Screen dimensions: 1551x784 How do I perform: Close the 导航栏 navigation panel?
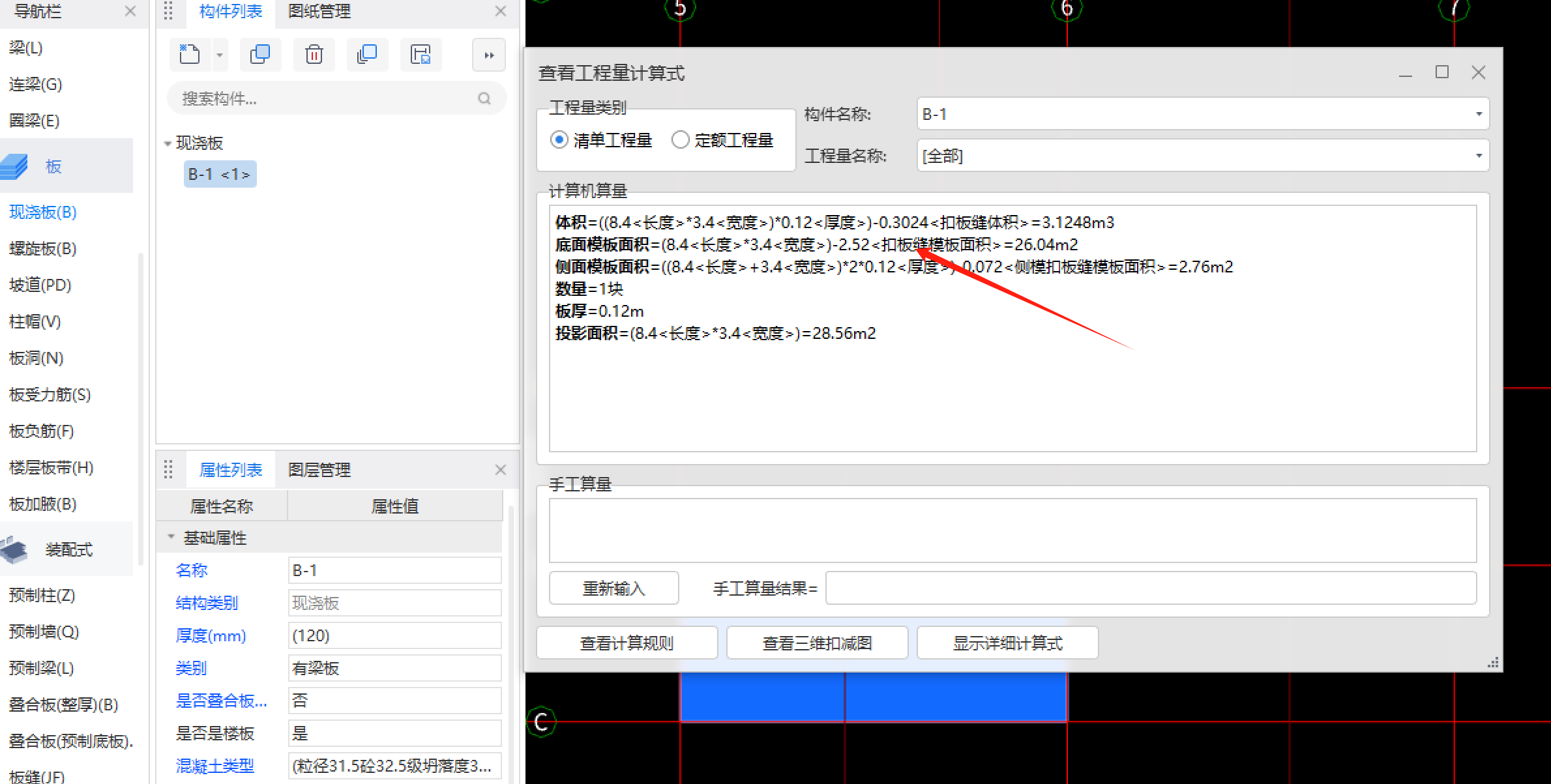tap(130, 11)
